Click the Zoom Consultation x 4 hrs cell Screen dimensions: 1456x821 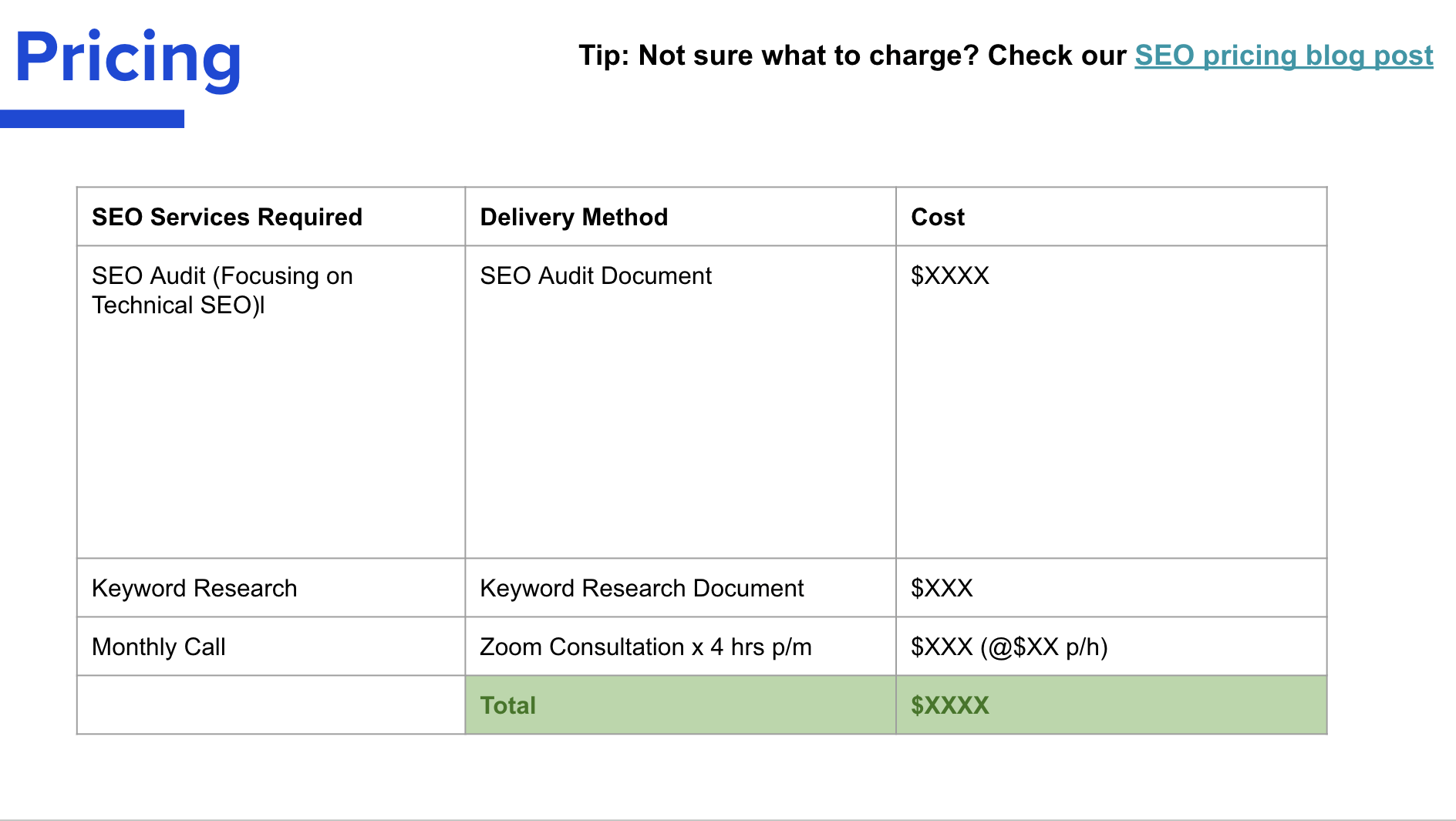point(646,647)
